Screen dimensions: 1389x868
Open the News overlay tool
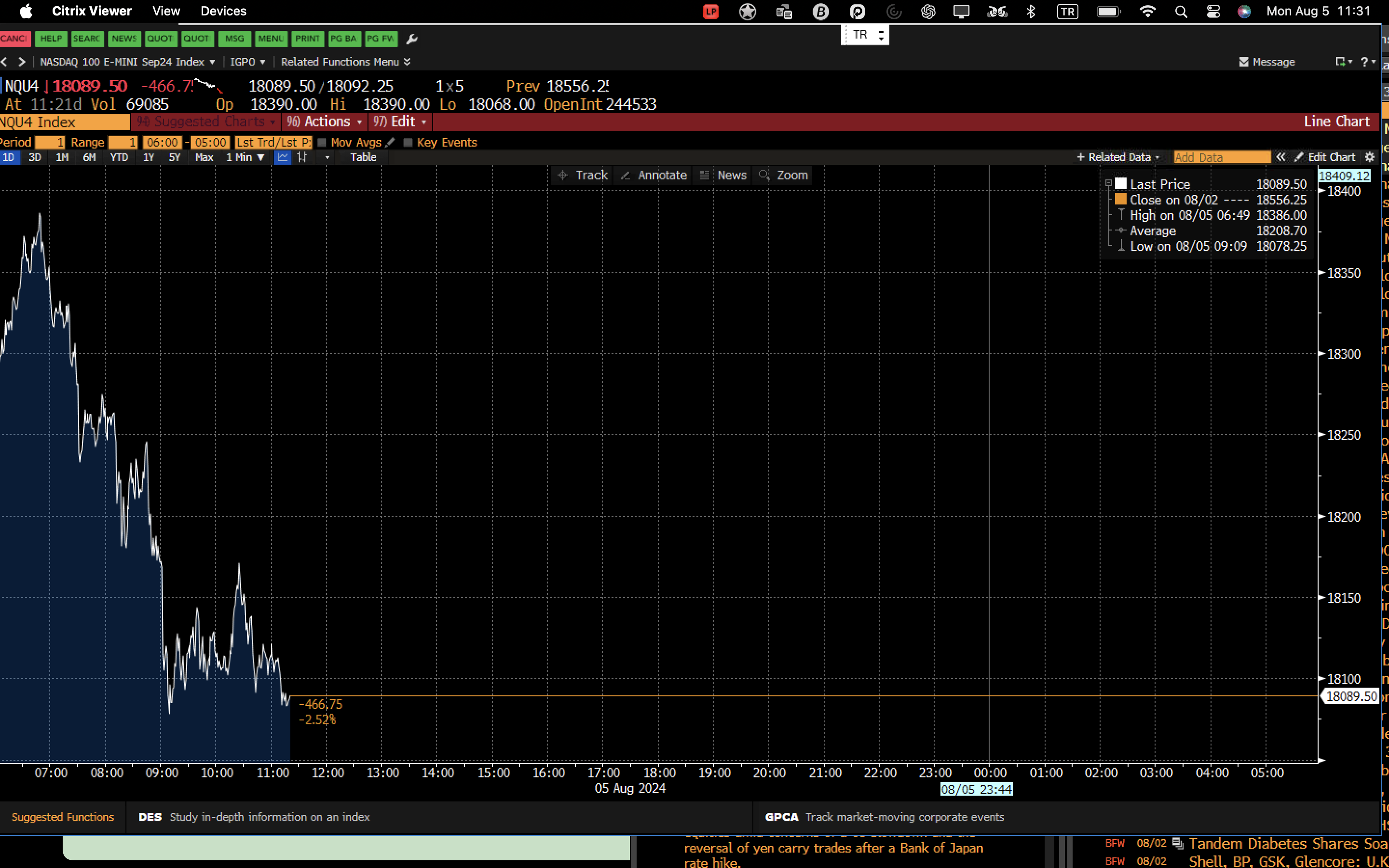pyautogui.click(x=723, y=175)
